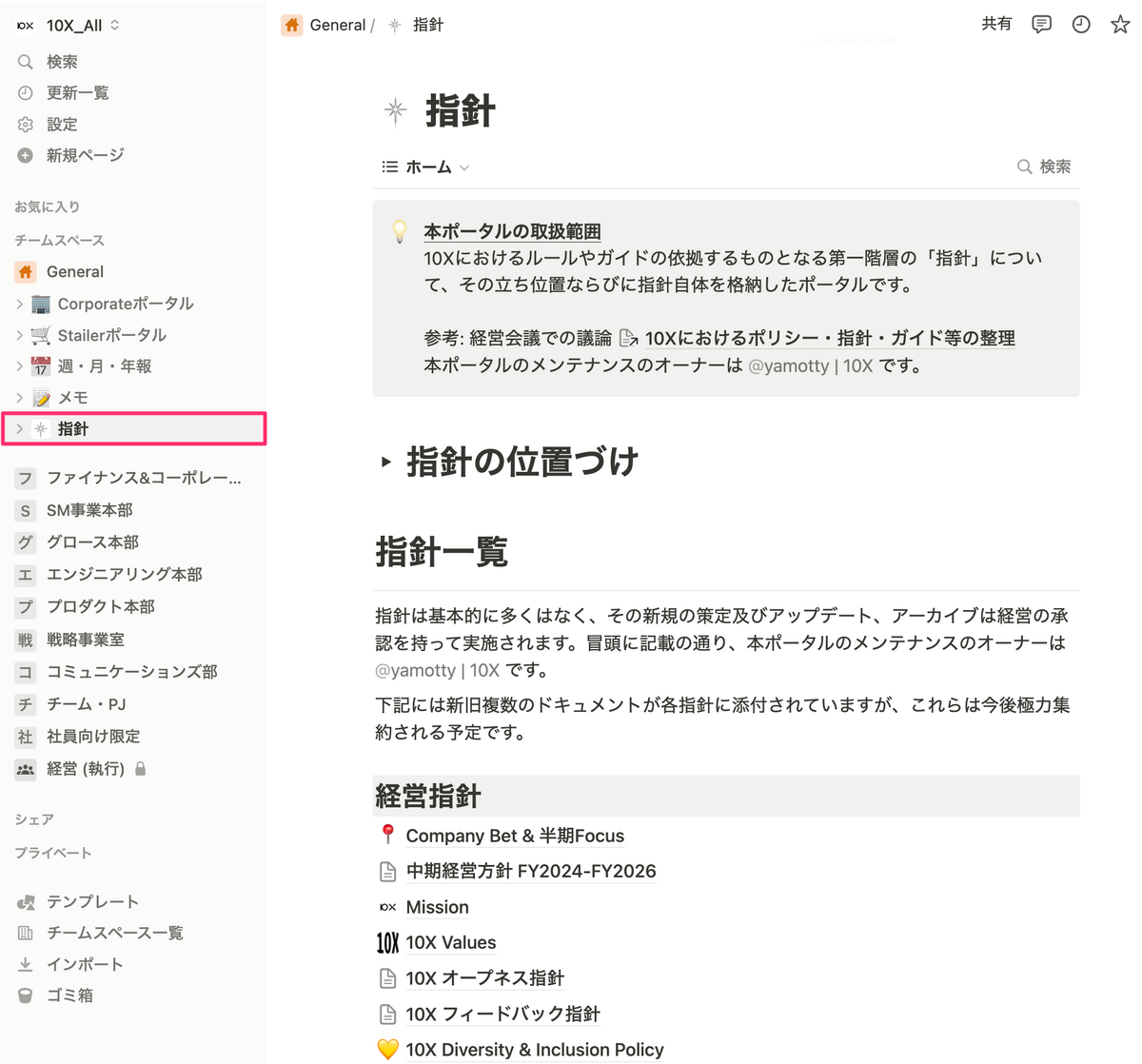Click the General house icon in sidebar
Image resolution: width=1142 pixels, height=1064 pixels.
coord(26,271)
